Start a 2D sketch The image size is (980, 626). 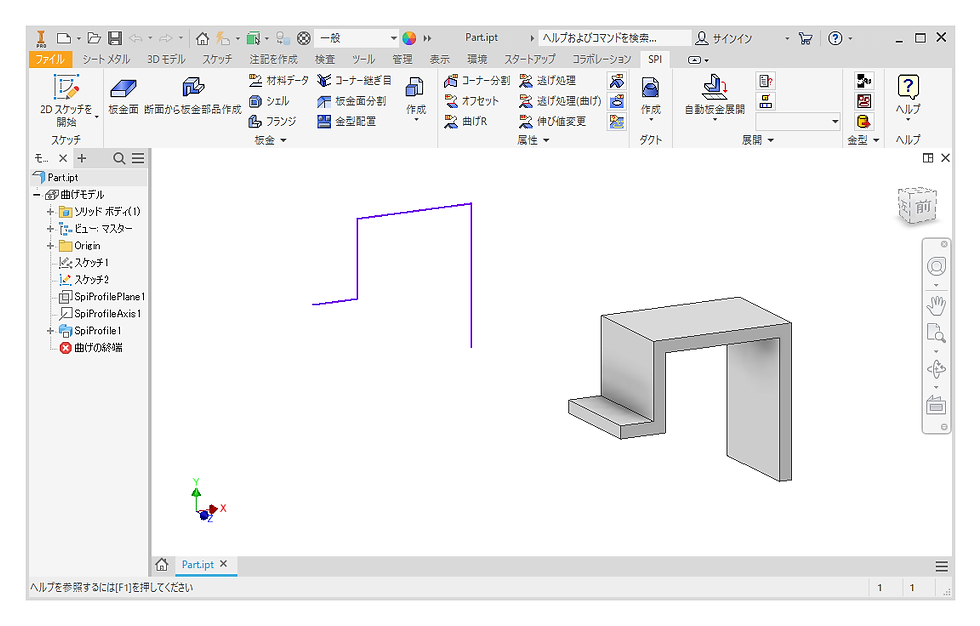(66, 101)
